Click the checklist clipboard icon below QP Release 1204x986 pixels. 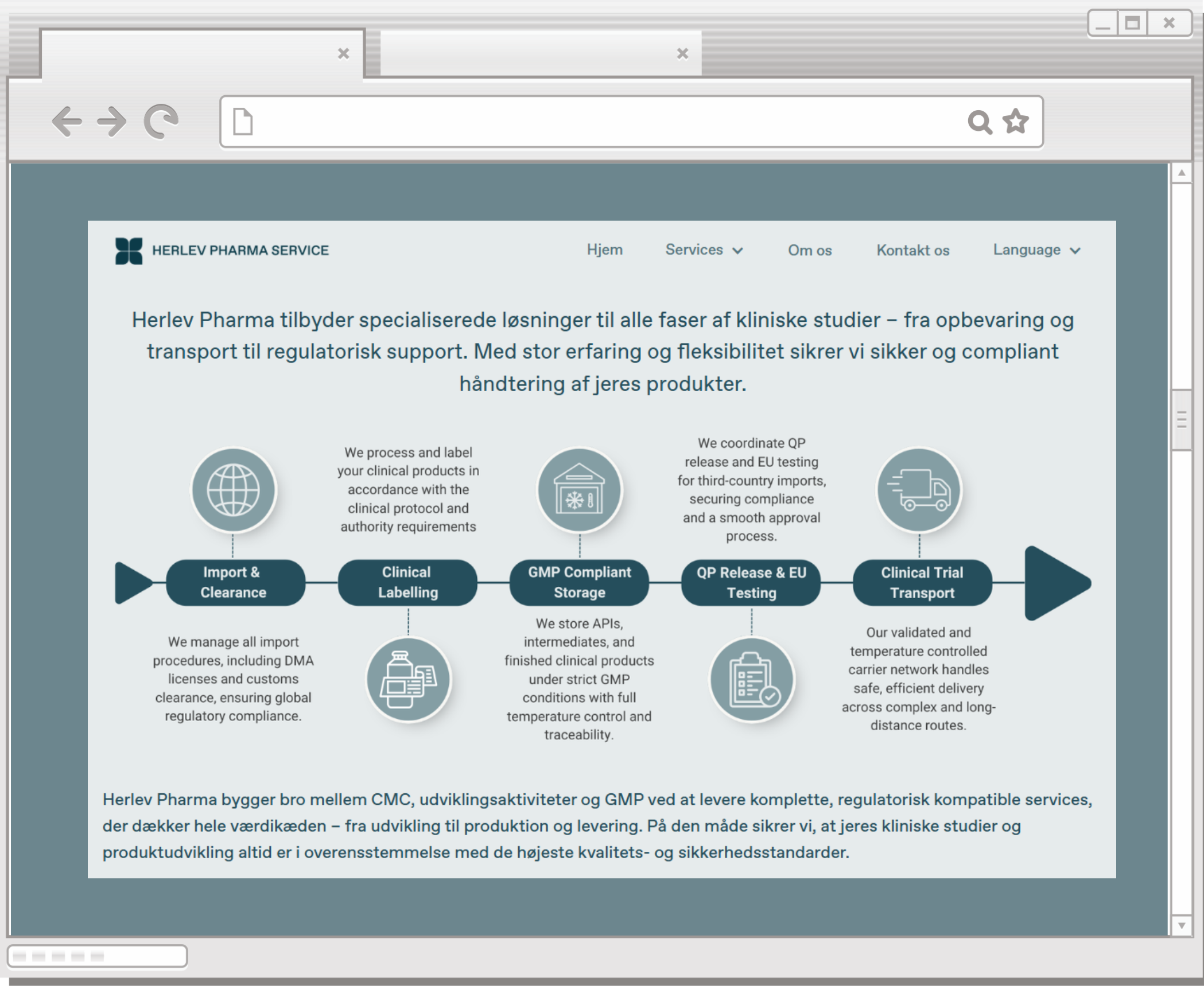[752, 679]
